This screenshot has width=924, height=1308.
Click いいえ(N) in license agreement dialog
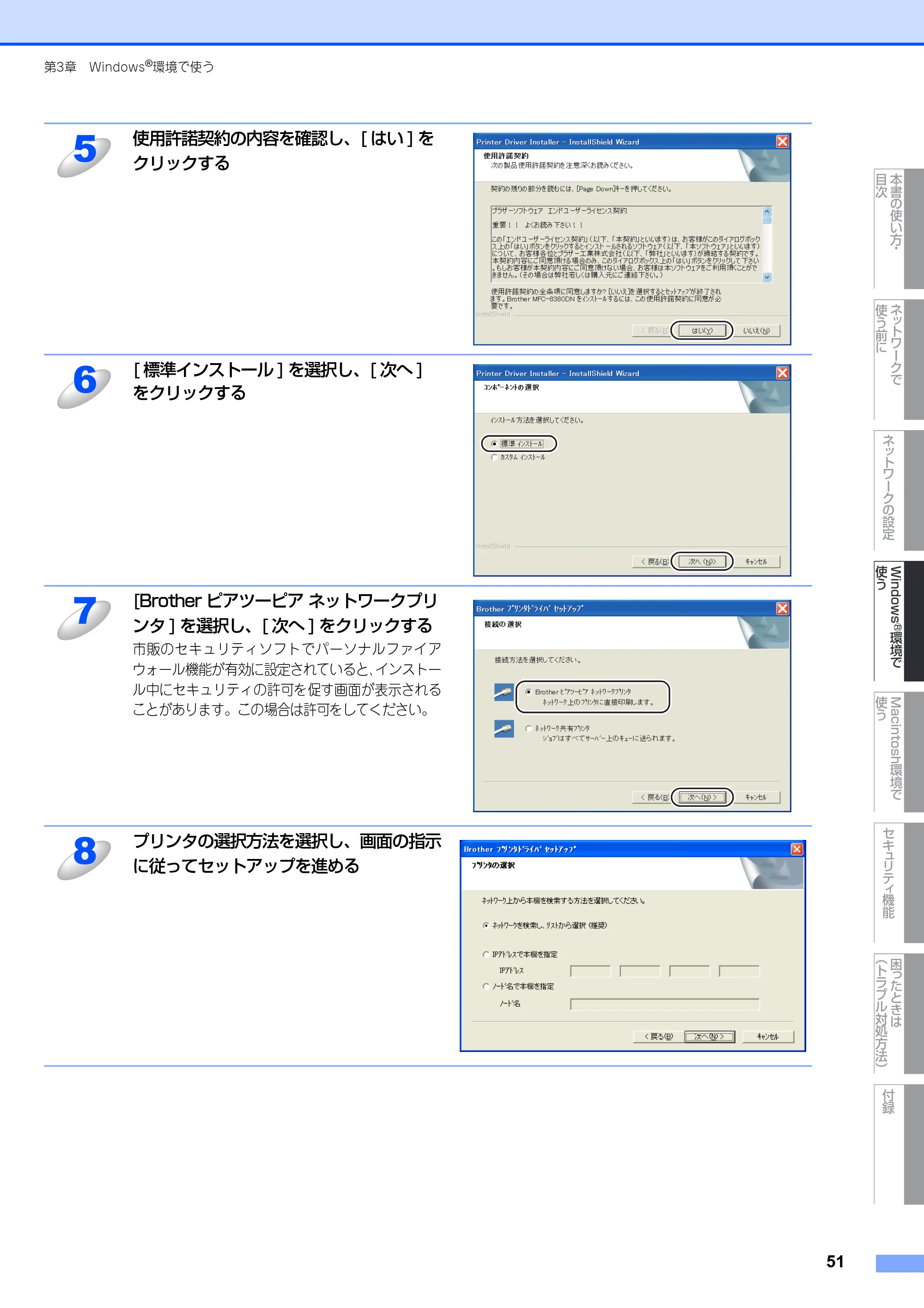756,330
